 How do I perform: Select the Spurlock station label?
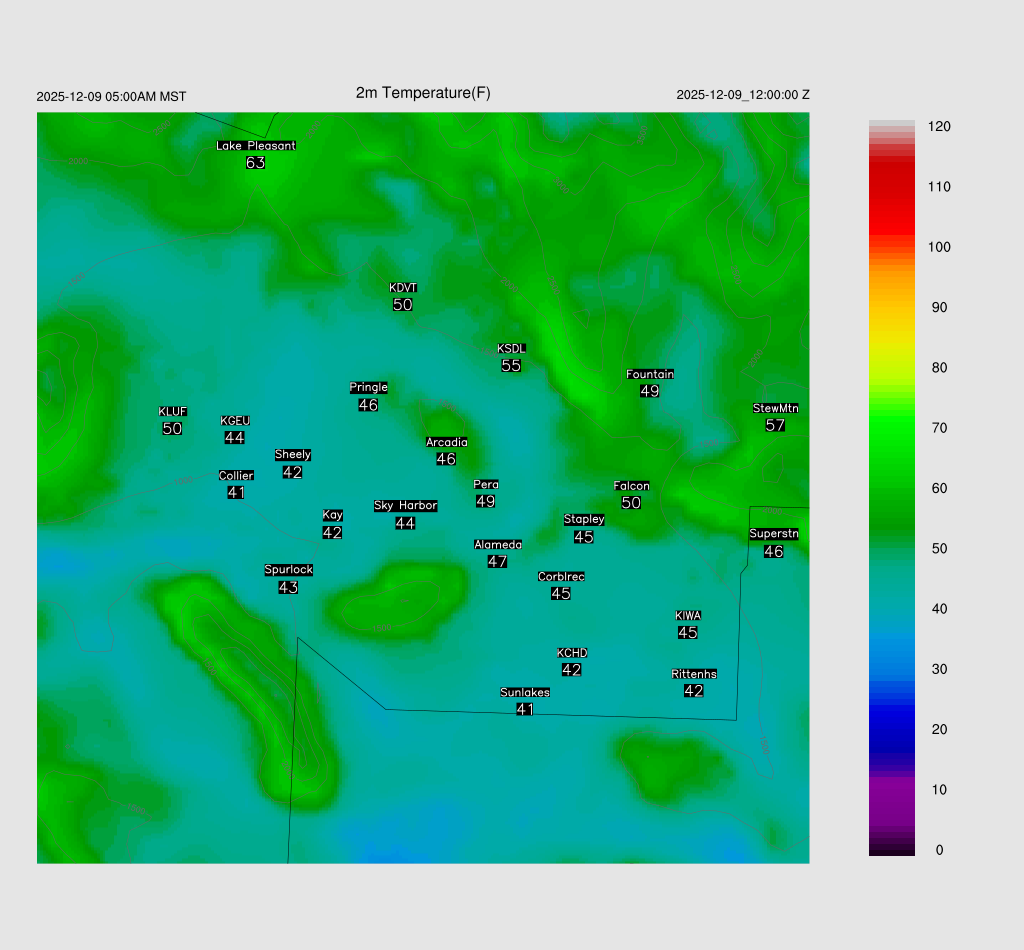[x=288, y=570]
